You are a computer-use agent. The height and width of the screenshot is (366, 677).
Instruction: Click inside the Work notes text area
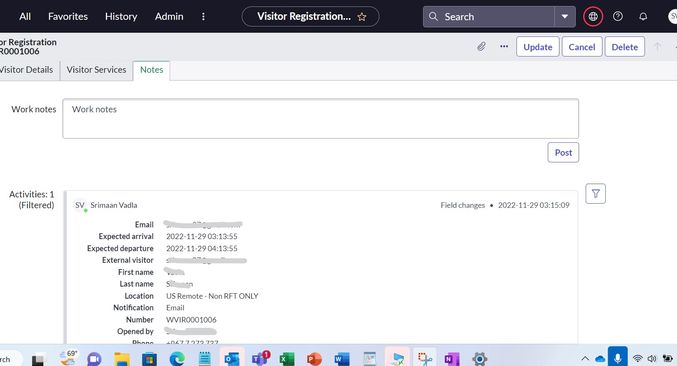[x=320, y=119]
